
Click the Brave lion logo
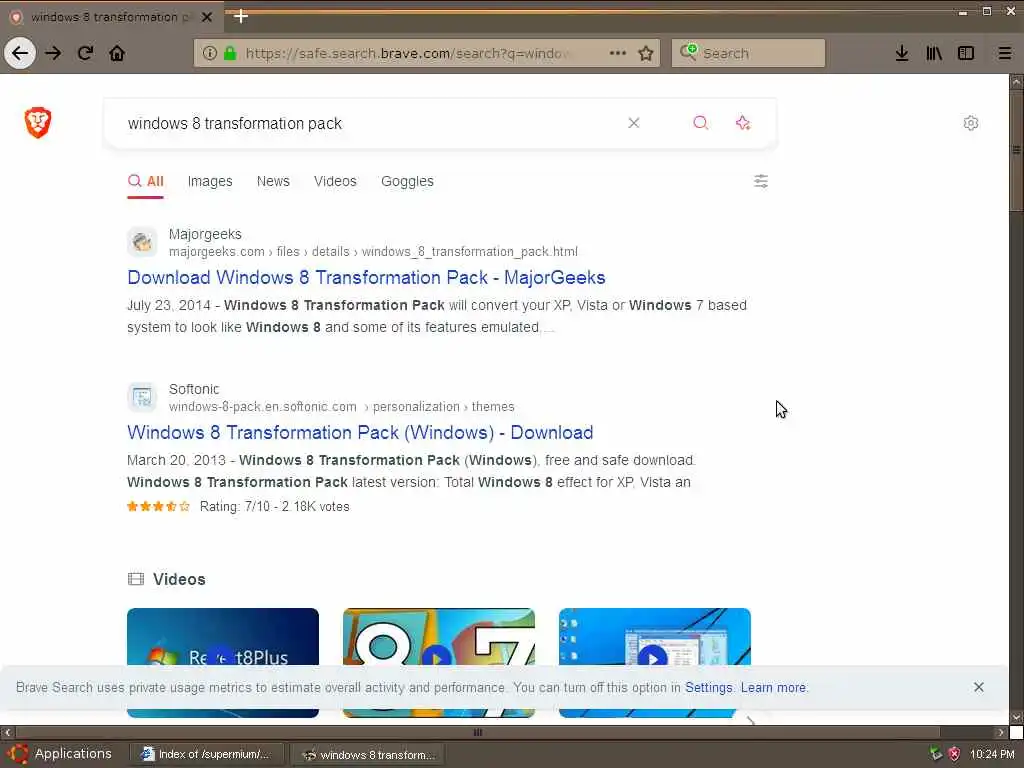pyautogui.click(x=38, y=122)
